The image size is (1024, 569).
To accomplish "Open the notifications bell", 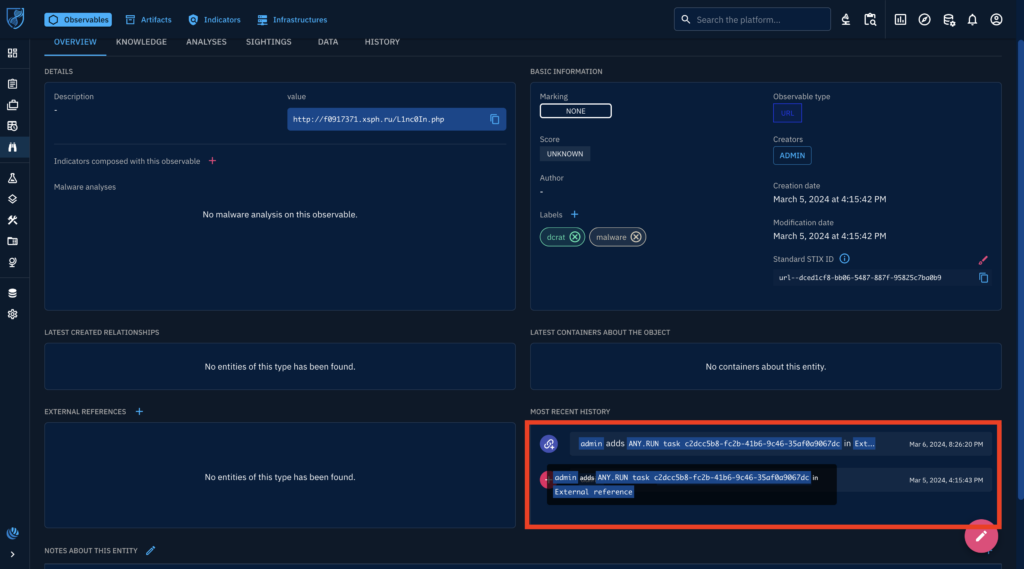I will tap(972, 19).
